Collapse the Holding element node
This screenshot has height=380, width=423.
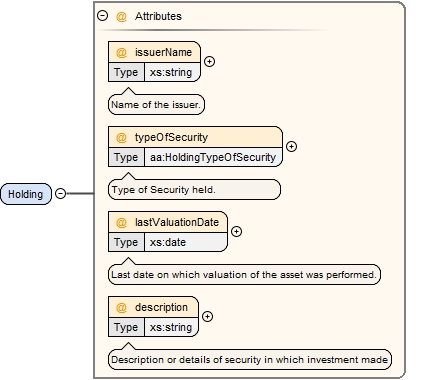[61, 193]
